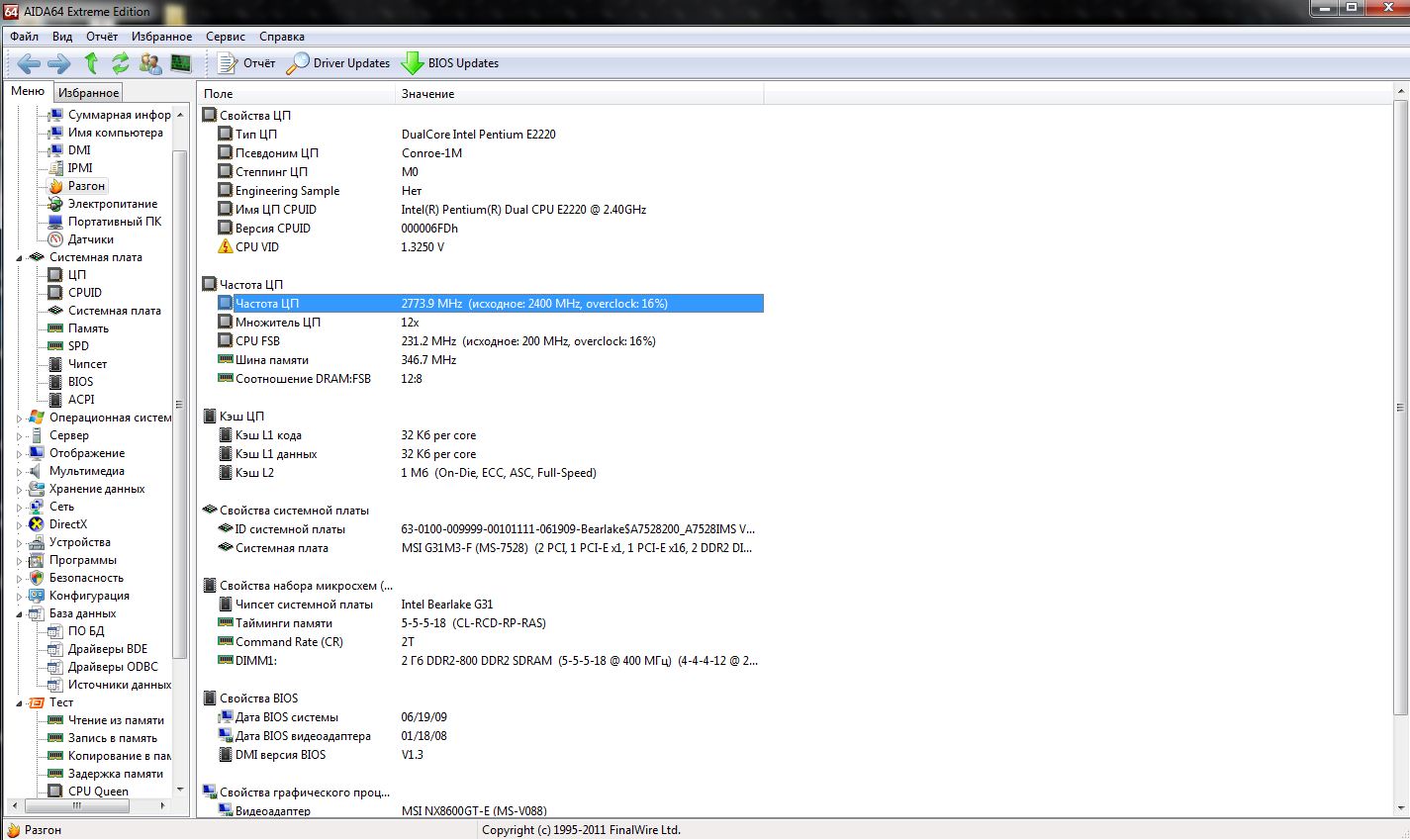
Task: Expand the Сеть group
Action: coord(20,508)
